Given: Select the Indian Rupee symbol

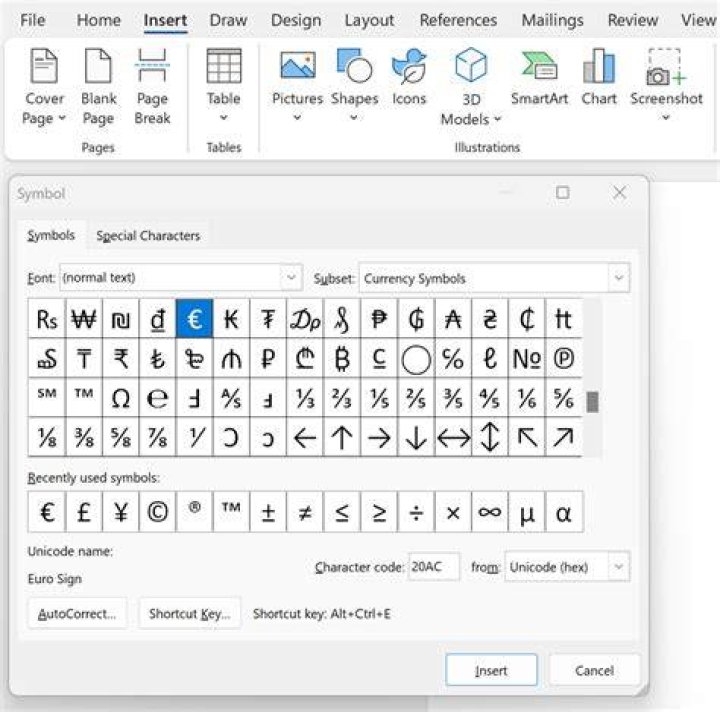Looking at the screenshot, I should 120,358.
